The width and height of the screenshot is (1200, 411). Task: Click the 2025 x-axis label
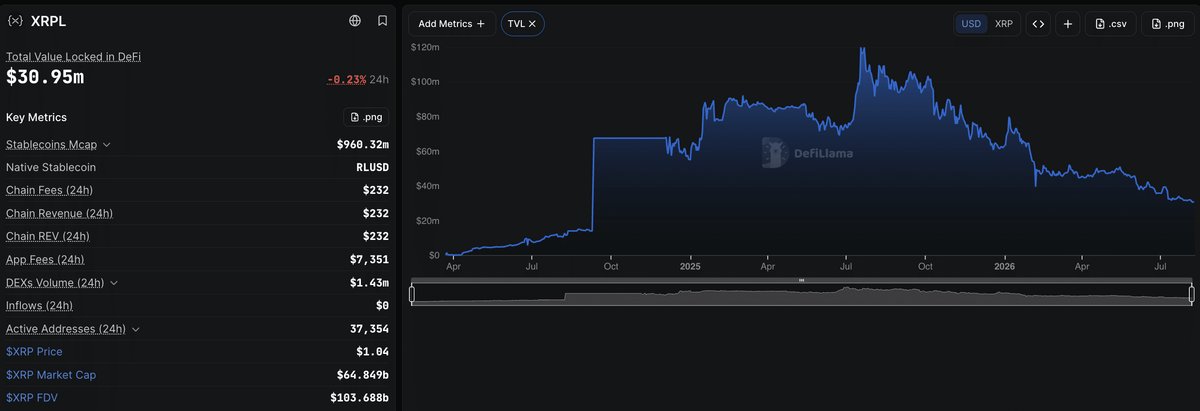click(690, 266)
